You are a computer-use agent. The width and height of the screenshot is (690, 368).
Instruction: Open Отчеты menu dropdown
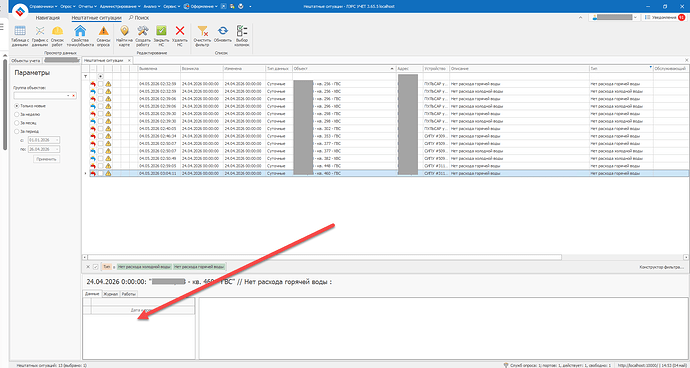click(88, 7)
